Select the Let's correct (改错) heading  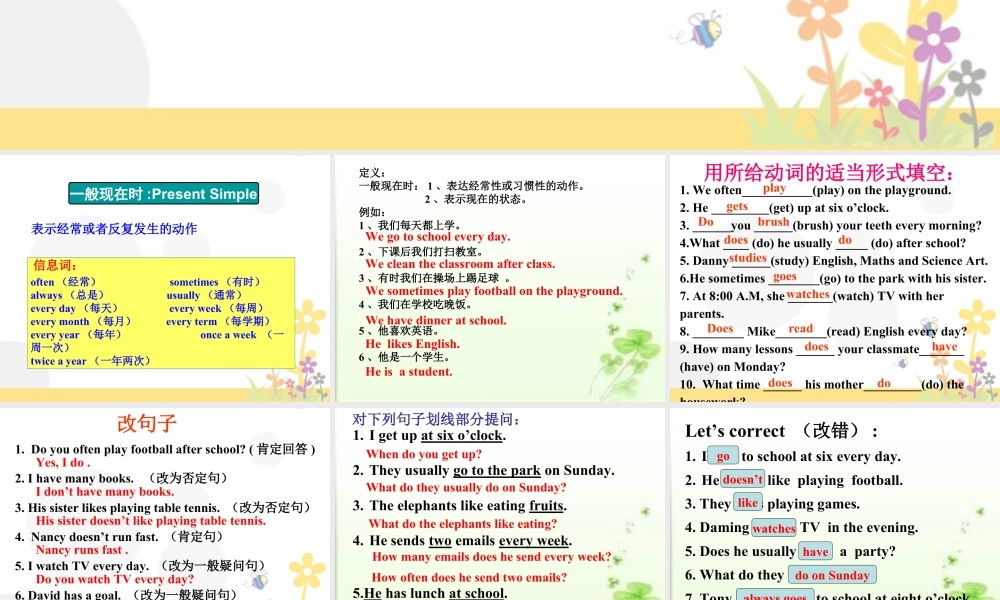click(x=779, y=431)
